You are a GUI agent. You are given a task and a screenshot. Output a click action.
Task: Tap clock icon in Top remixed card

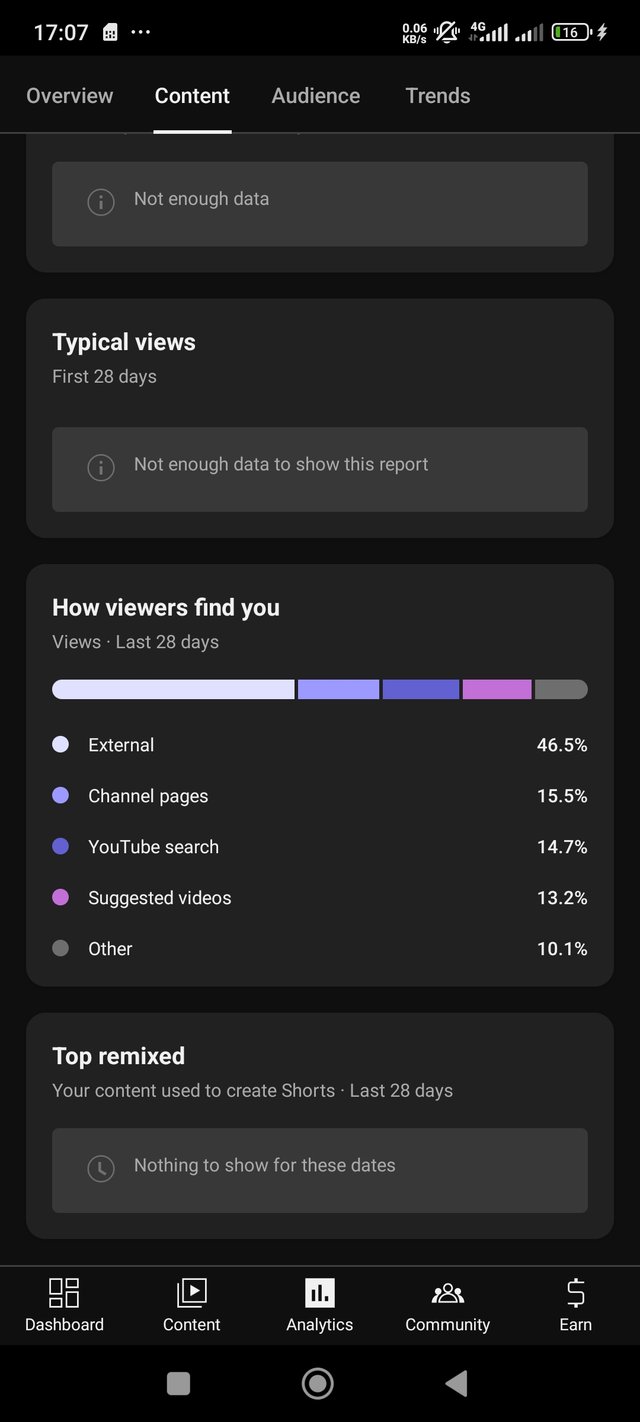[101, 1168]
